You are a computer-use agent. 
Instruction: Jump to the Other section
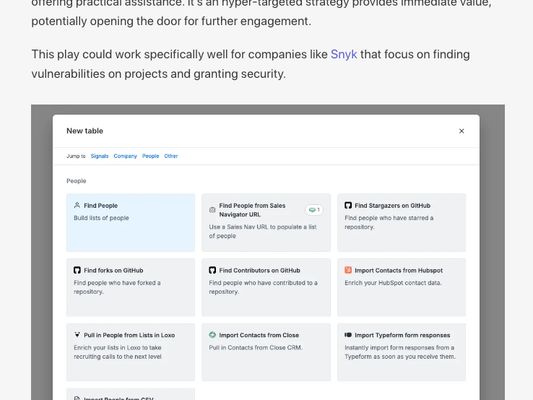(x=171, y=156)
